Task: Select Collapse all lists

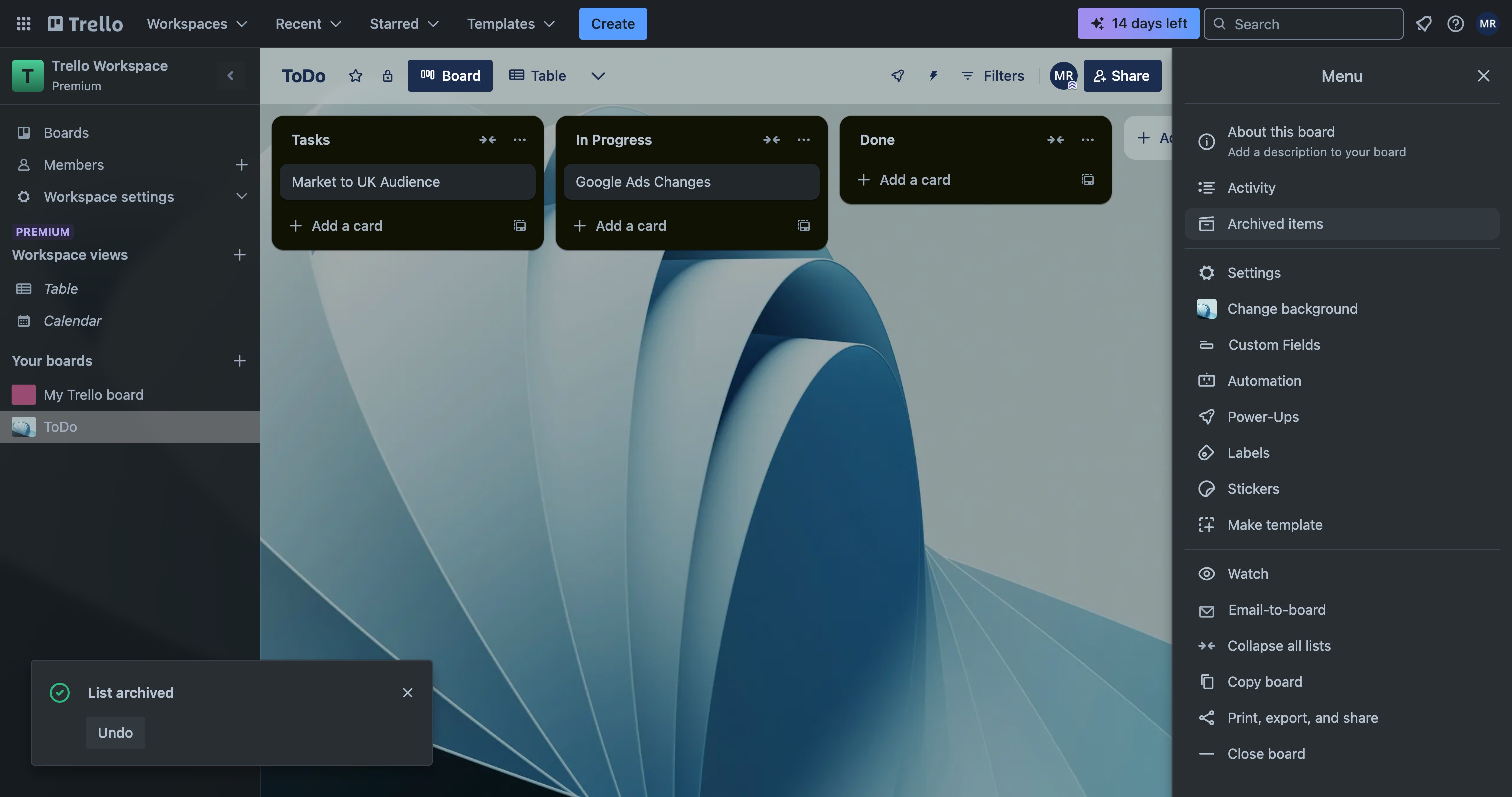Action: (x=1342, y=646)
